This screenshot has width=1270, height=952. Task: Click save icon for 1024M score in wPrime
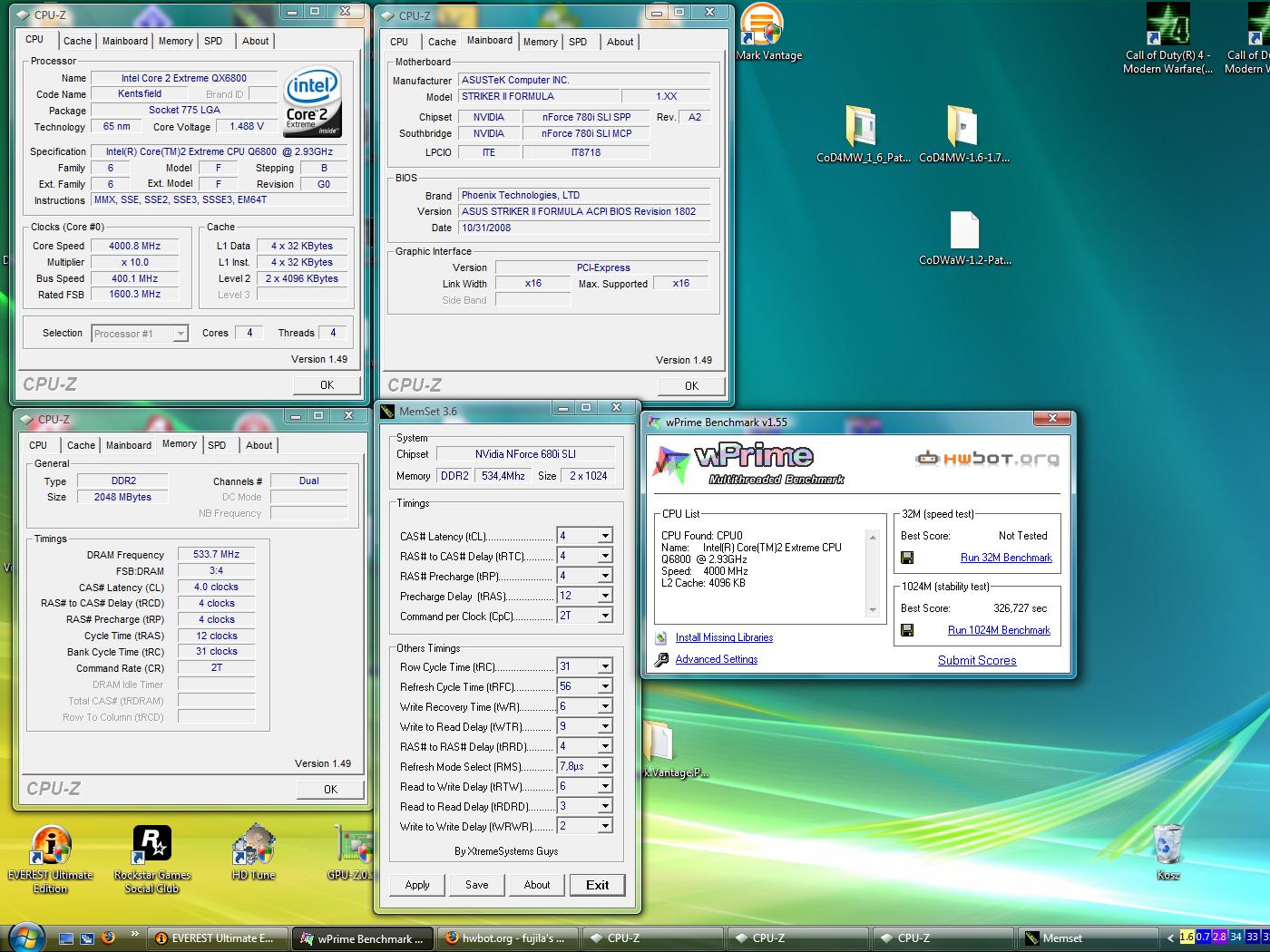(x=907, y=630)
